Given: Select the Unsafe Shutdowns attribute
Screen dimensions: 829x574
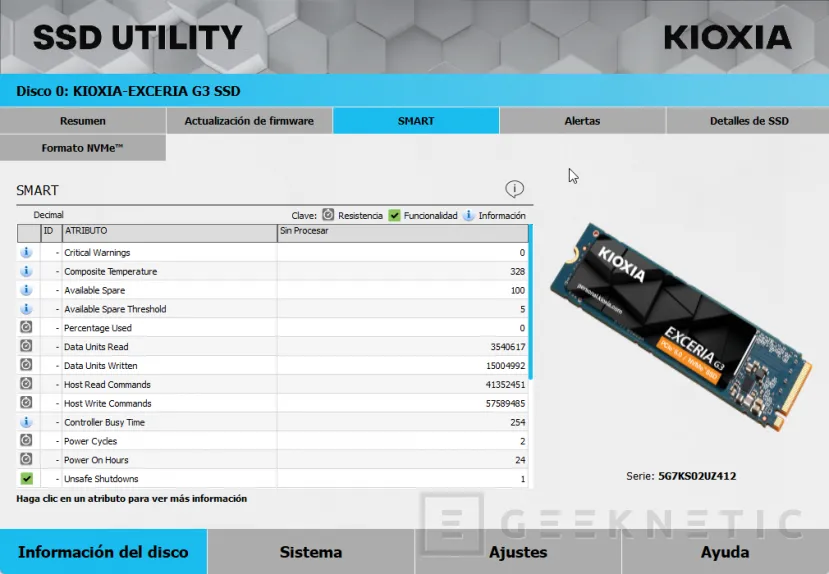Looking at the screenshot, I should tap(101, 479).
